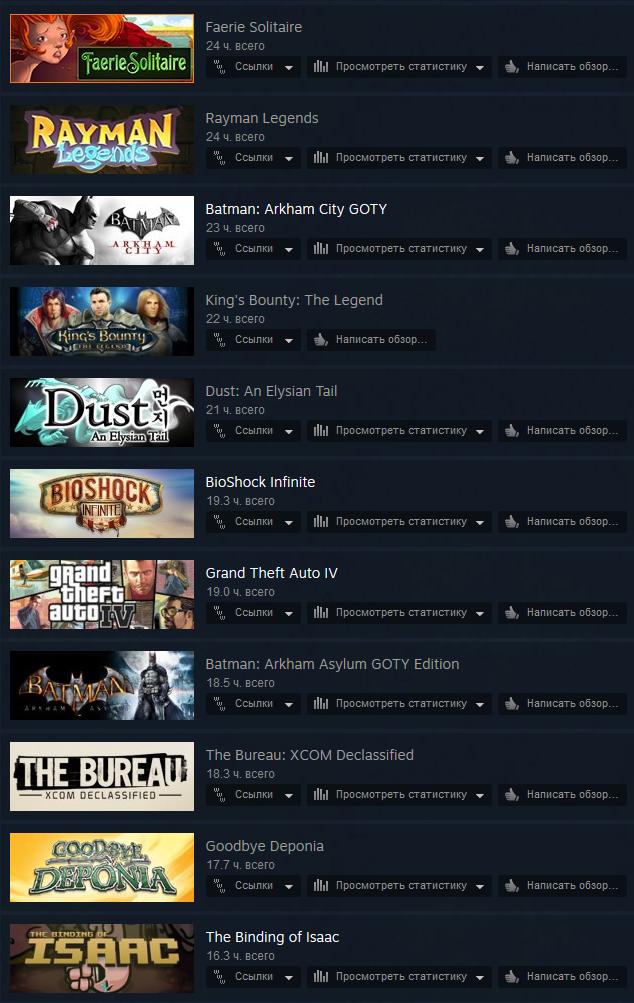The width and height of the screenshot is (634, 1003).
Task: Click the stats bar-chart icon for Rayman Legends
Action: 321,157
